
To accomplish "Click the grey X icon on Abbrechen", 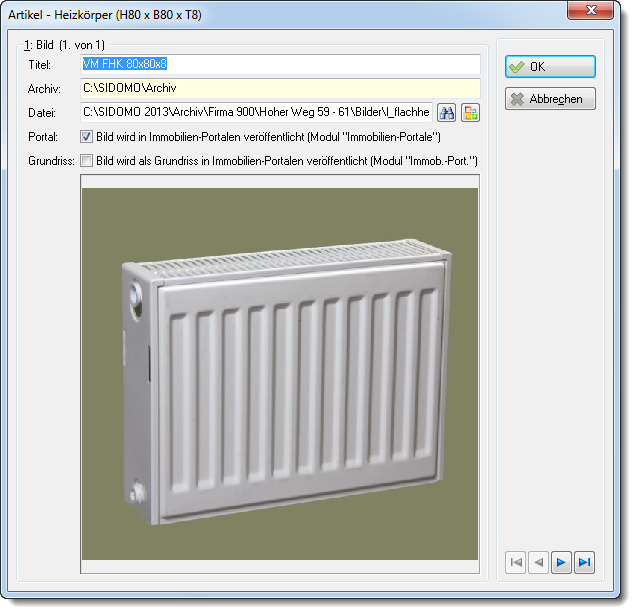I will click(517, 99).
